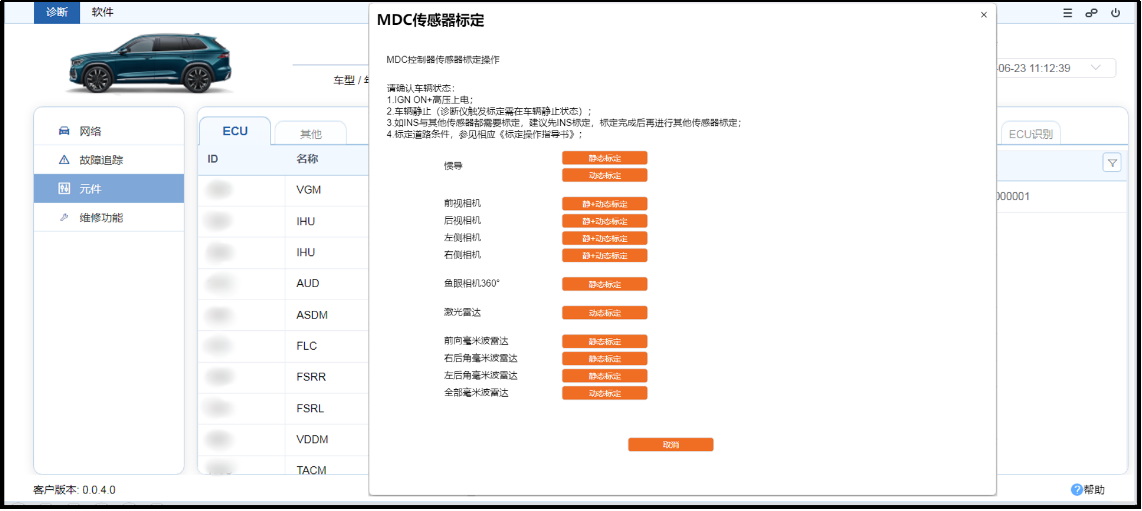The height and width of the screenshot is (511, 1142).
Task: Click the ID column header
Action: tap(213, 159)
